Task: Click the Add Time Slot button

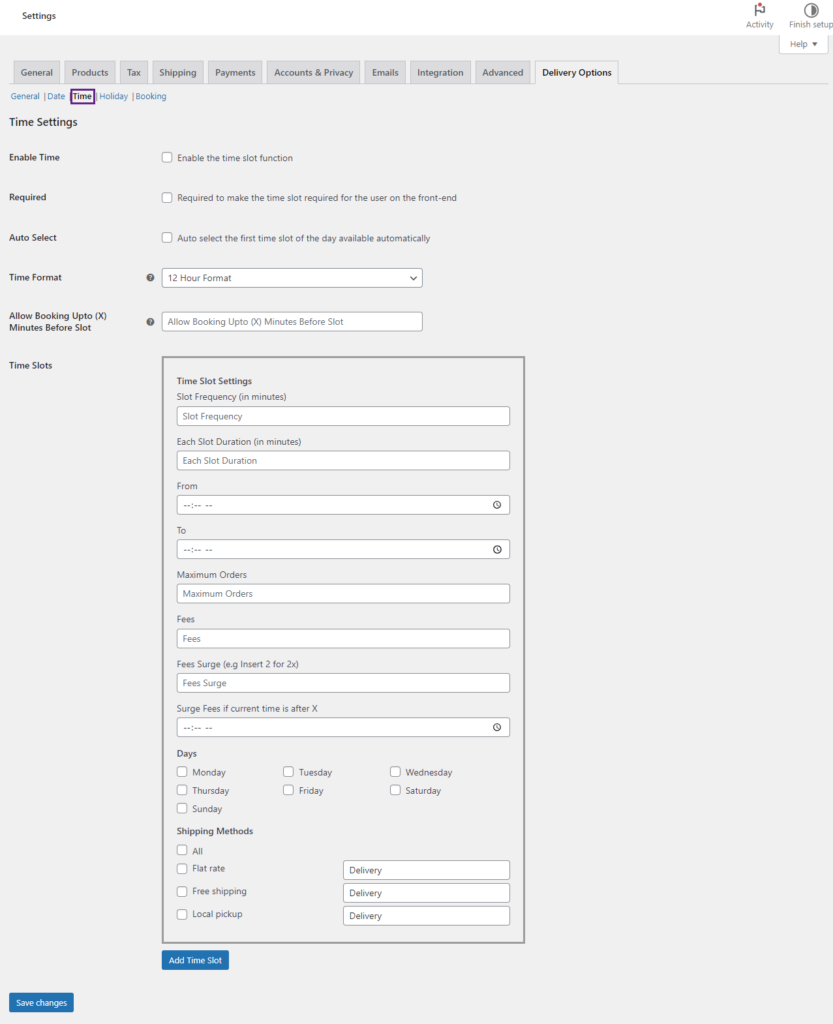Action: pos(195,960)
